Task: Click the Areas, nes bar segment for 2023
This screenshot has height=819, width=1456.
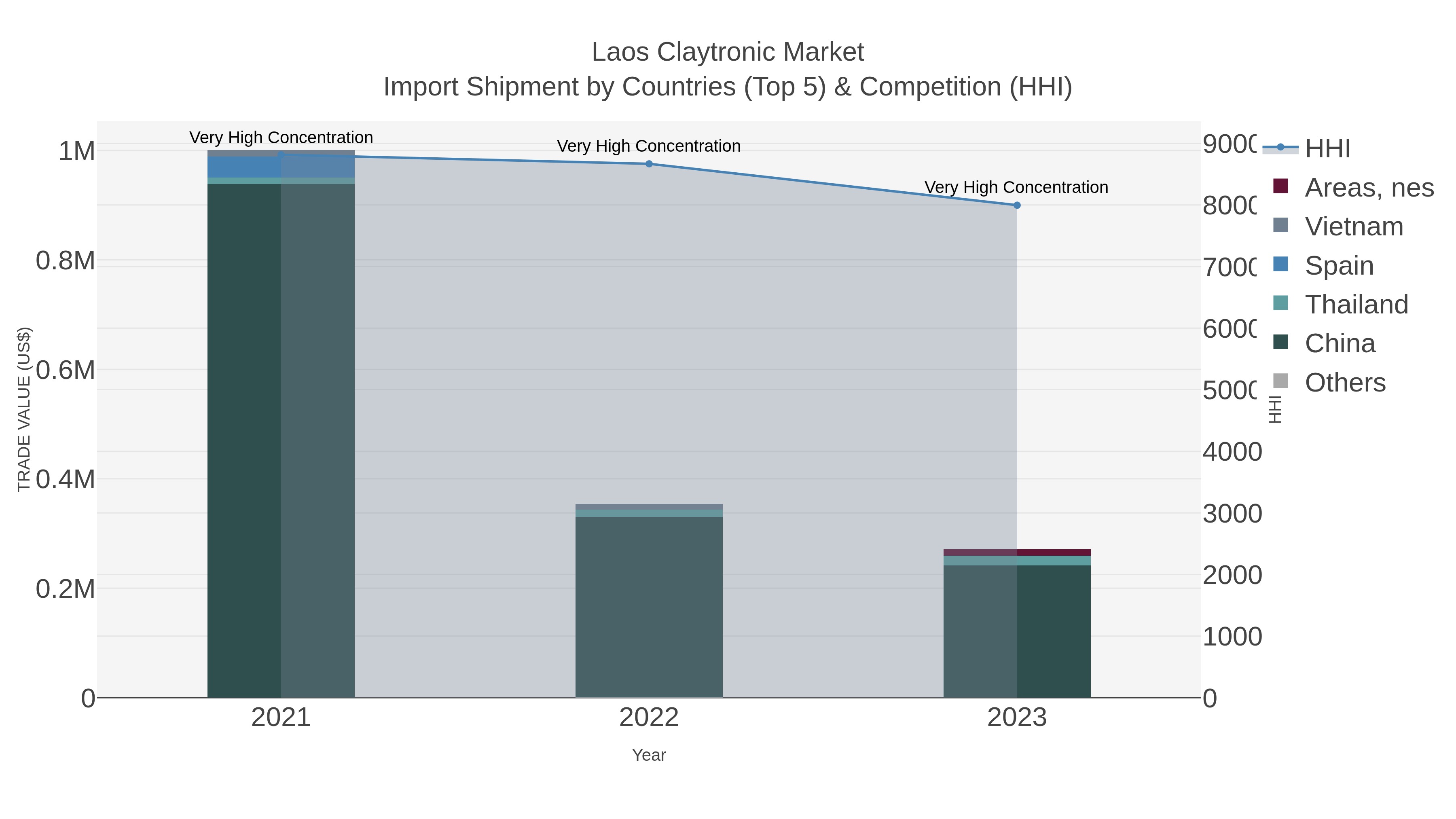Action: (1017, 552)
